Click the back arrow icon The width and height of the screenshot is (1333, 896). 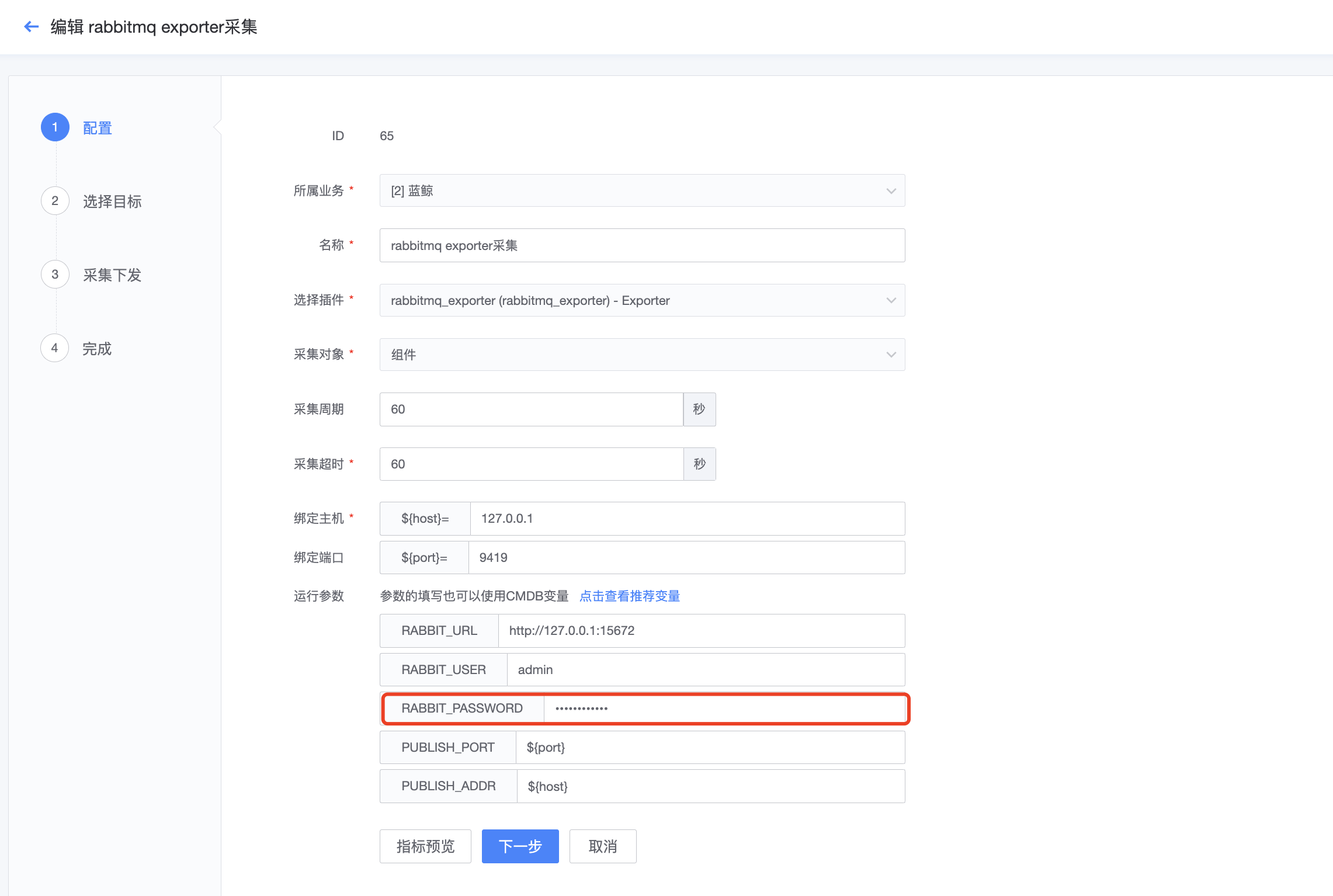coord(31,27)
